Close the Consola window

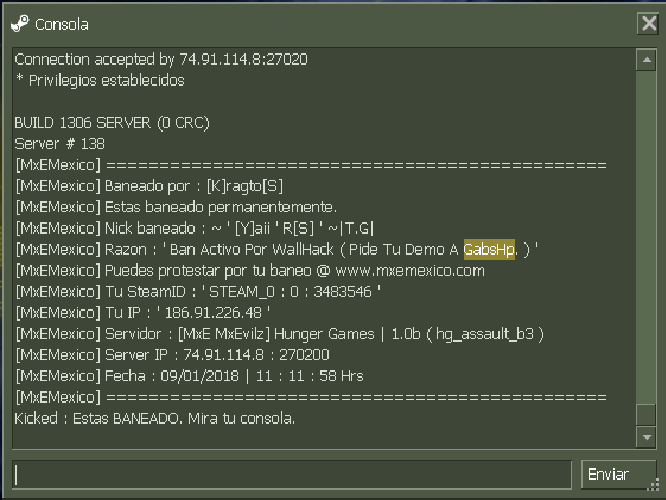tap(649, 23)
